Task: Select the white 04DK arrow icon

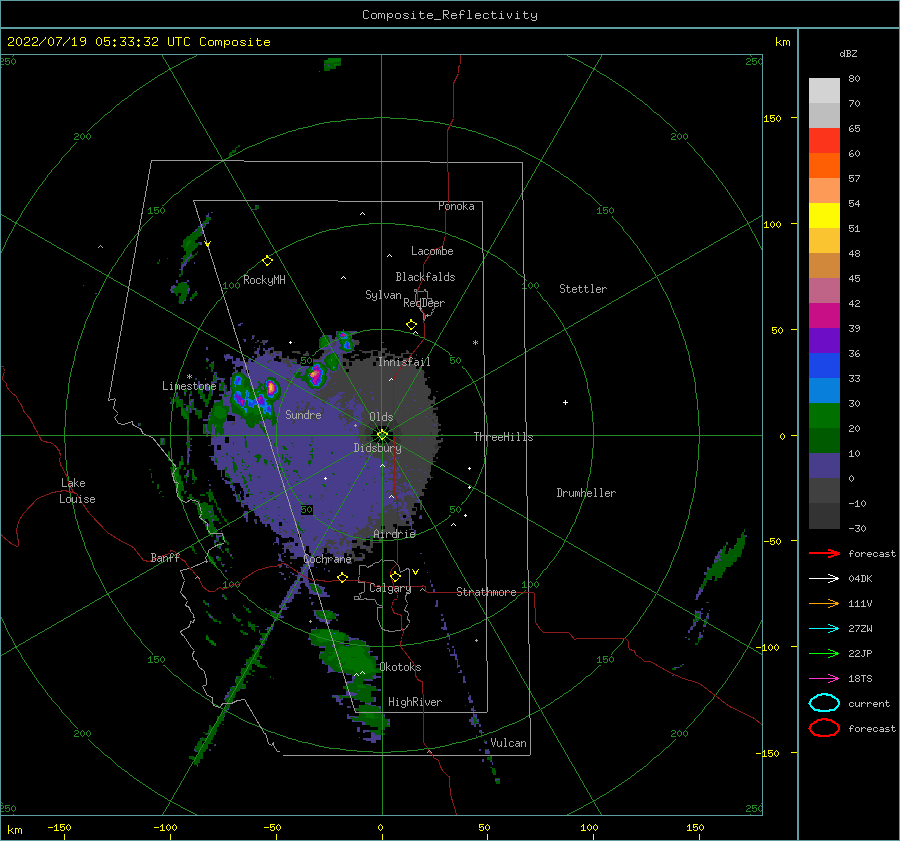Action: point(824,578)
